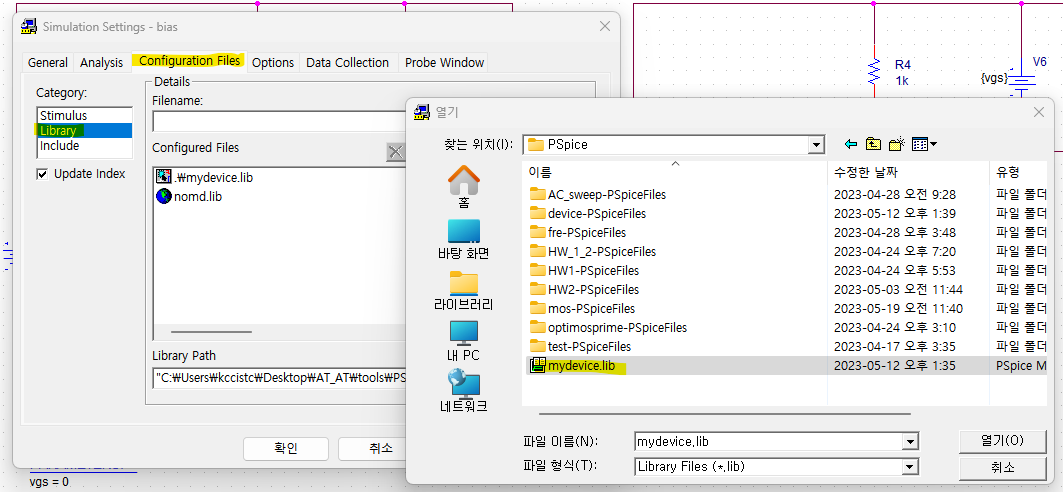Click the Home shortcut in places bar
1063x492 pixels.
(x=464, y=187)
